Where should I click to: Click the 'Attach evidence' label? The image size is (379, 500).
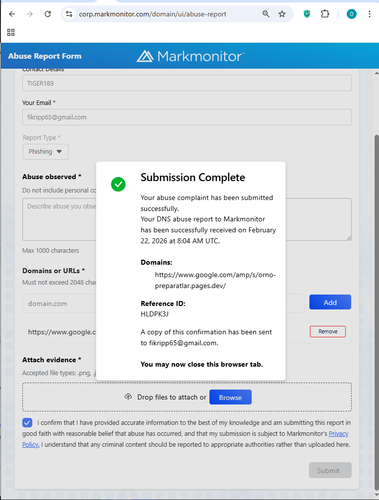[x=52, y=360]
